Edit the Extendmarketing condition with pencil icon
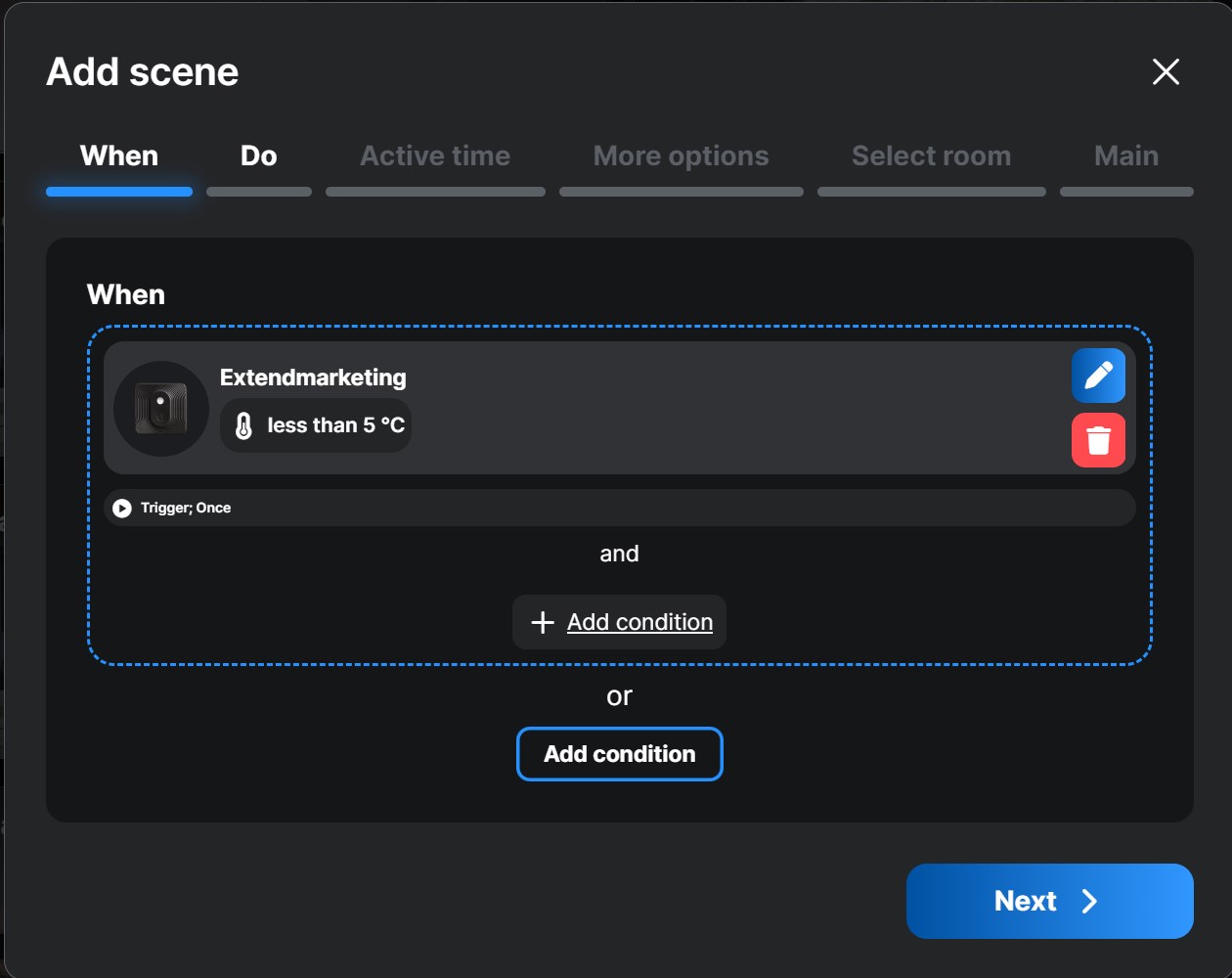Screen dimensions: 1232x978 coord(1098,376)
